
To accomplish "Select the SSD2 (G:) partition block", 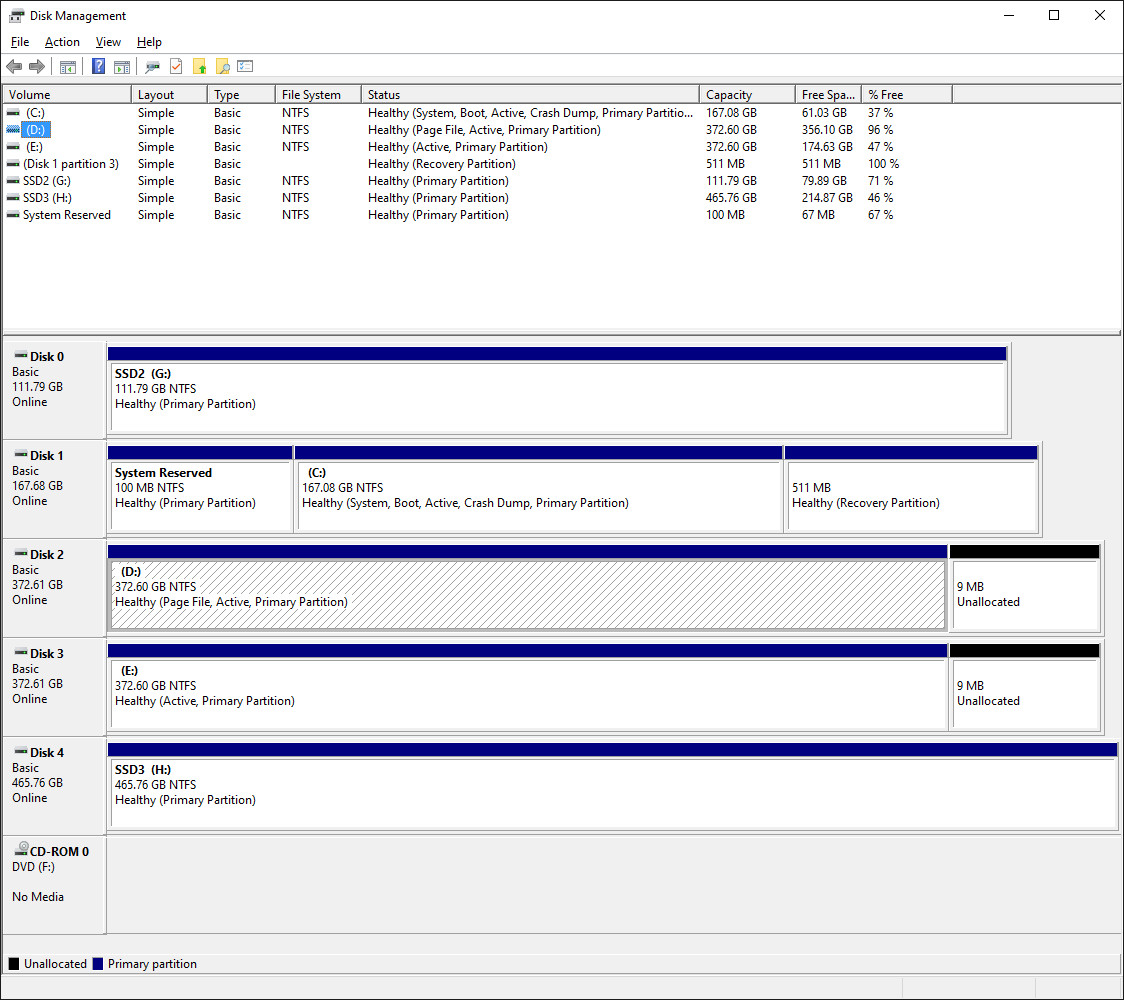I will click(558, 391).
